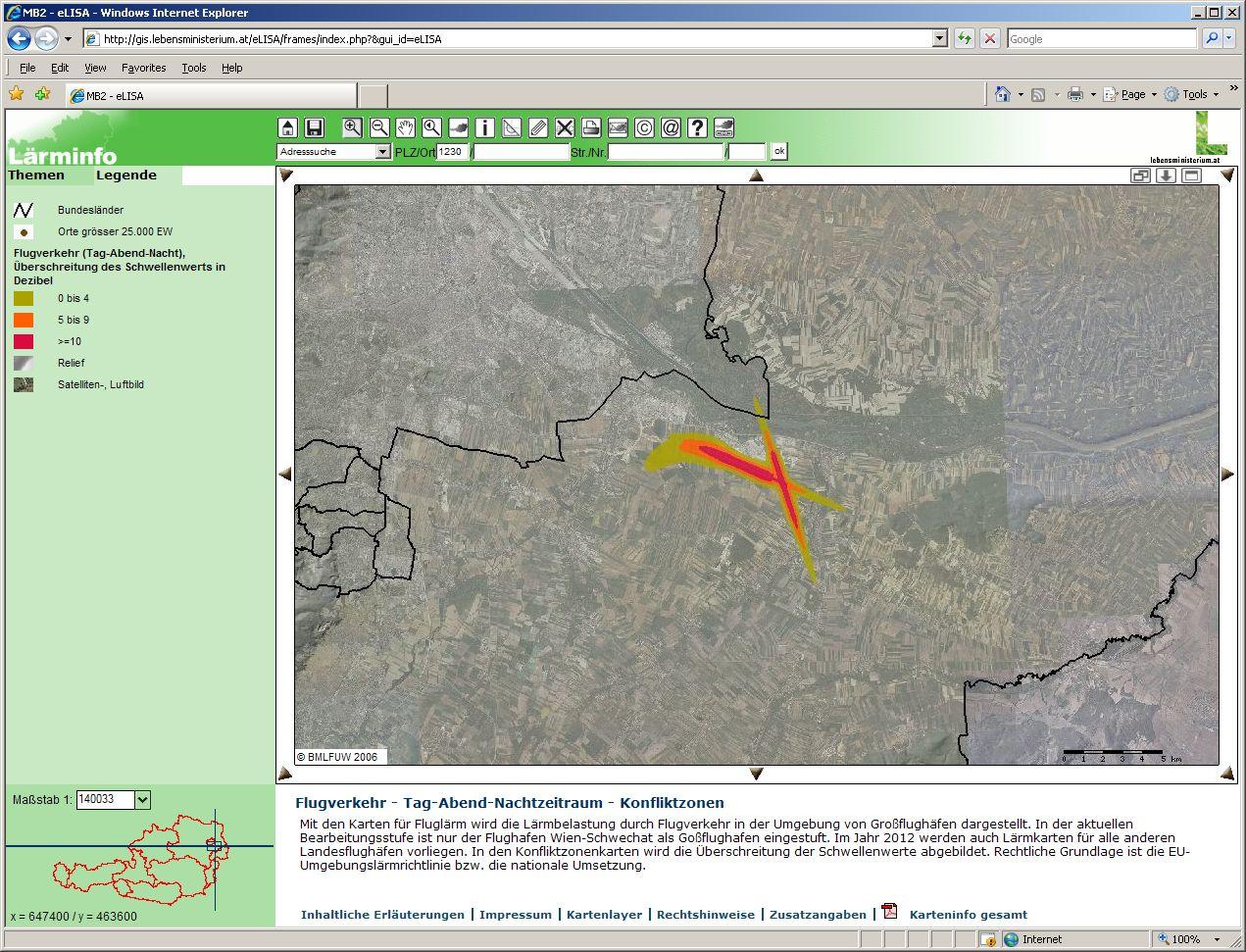
Task: Click the @ contact icon
Action: point(671,127)
